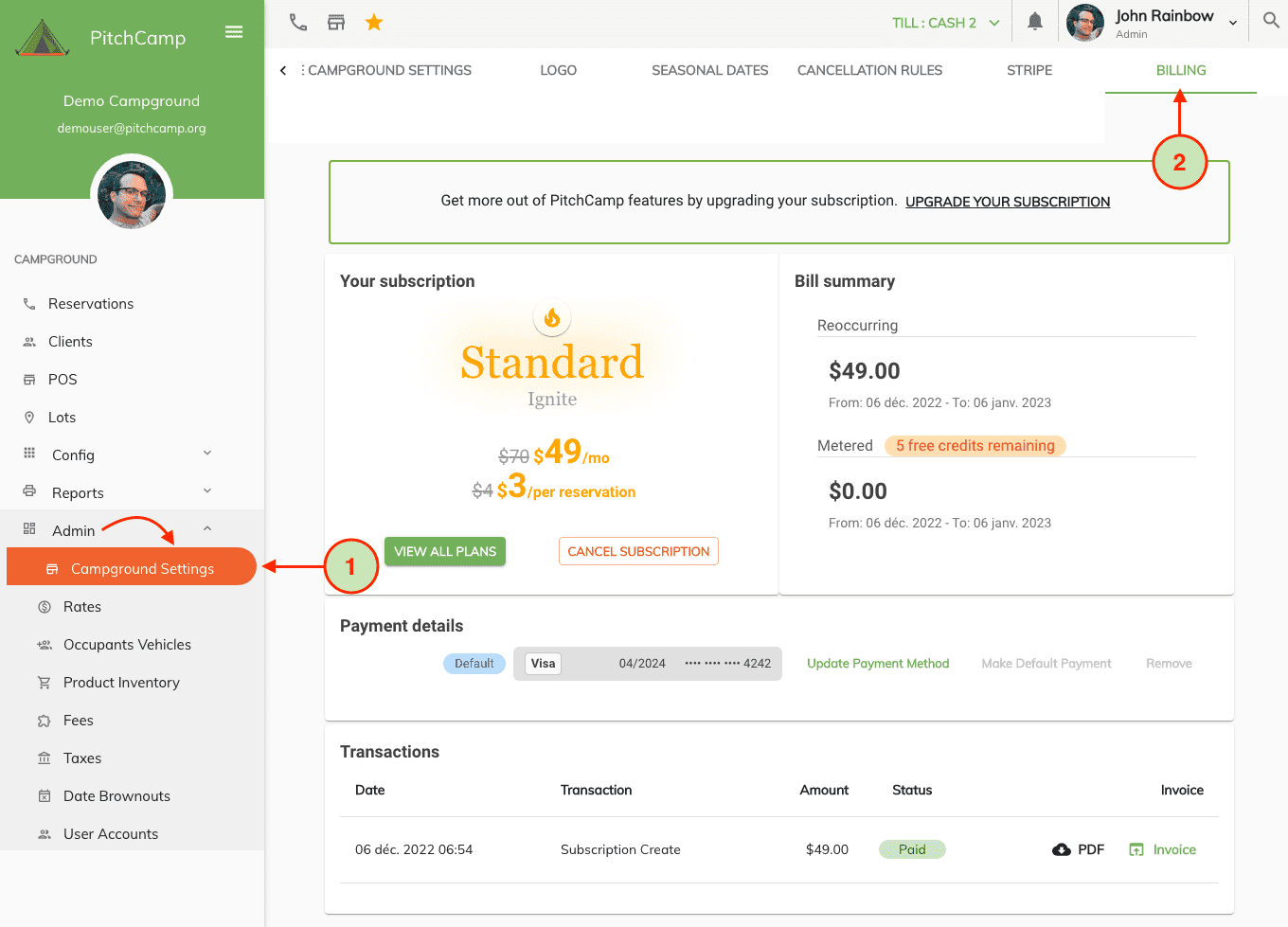Click the phone icon in top bar
This screenshot has width=1288, height=927.
click(x=298, y=22)
